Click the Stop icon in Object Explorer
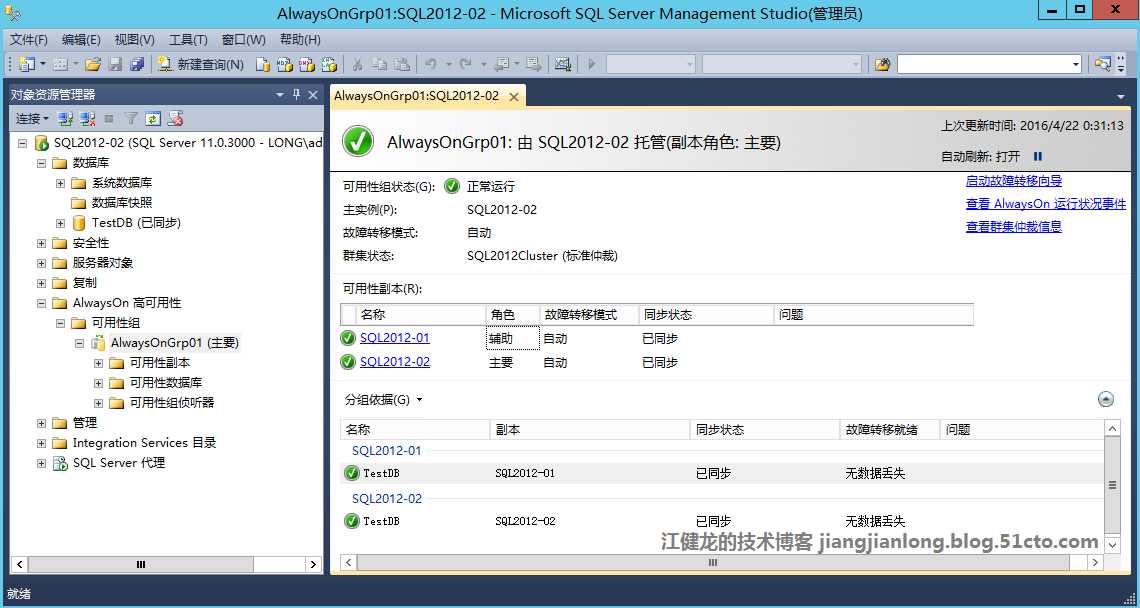1140x608 pixels. [x=109, y=119]
